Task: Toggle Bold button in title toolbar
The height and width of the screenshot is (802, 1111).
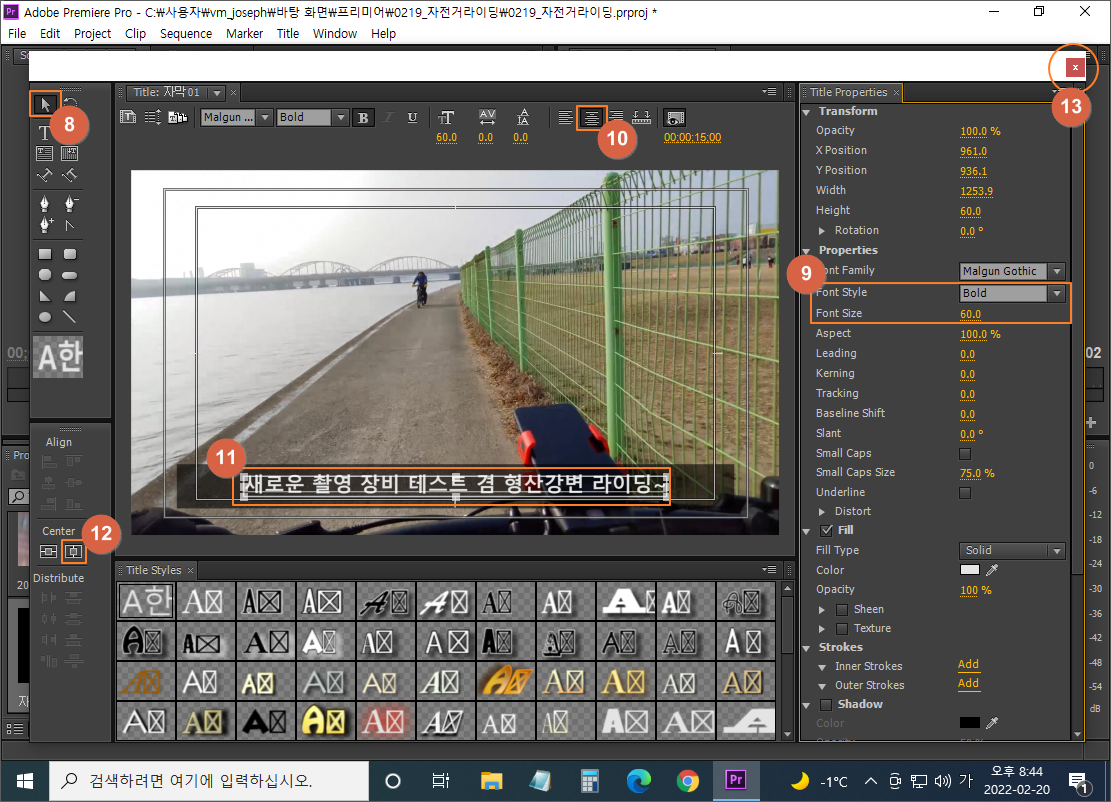Action: click(x=363, y=118)
